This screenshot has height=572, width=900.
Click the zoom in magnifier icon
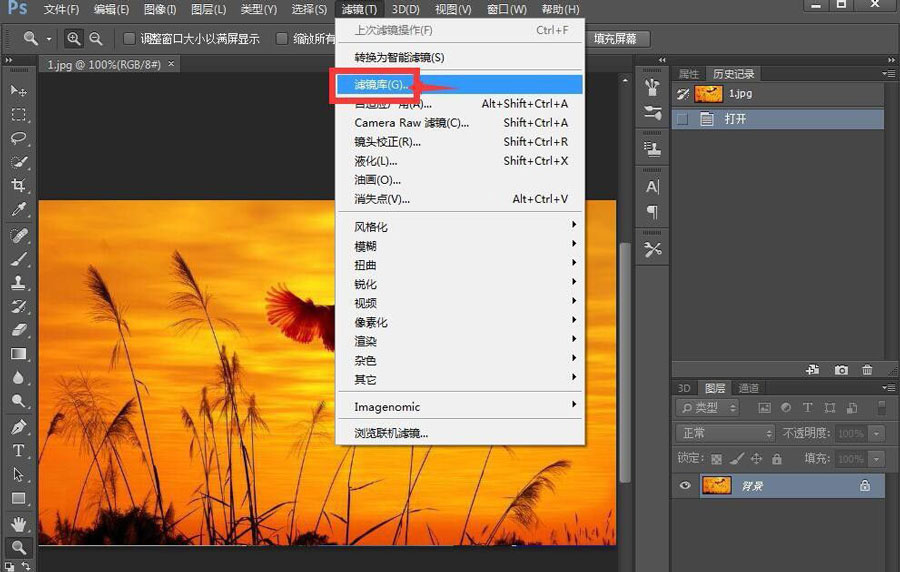point(74,39)
